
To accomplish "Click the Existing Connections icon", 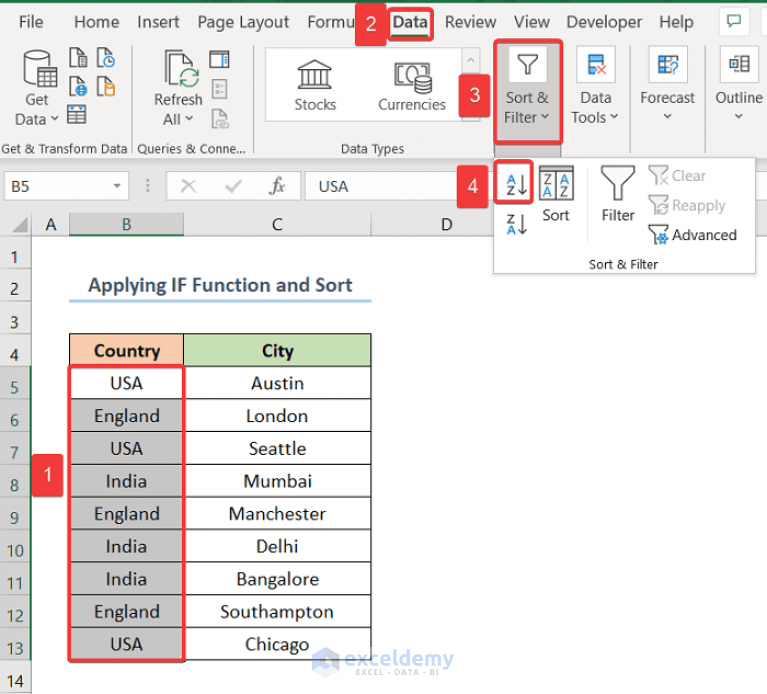I will (x=106, y=86).
